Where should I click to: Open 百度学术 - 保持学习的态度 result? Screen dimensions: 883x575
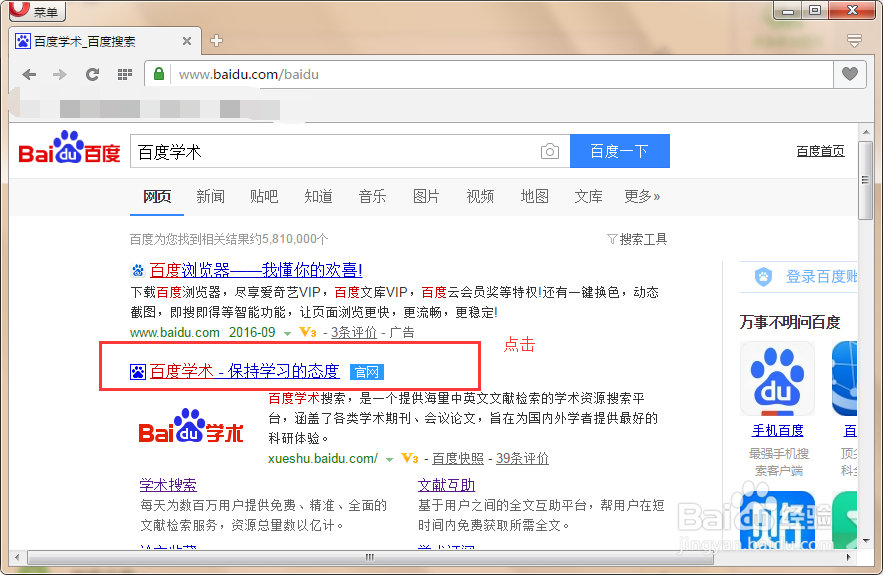tap(244, 371)
